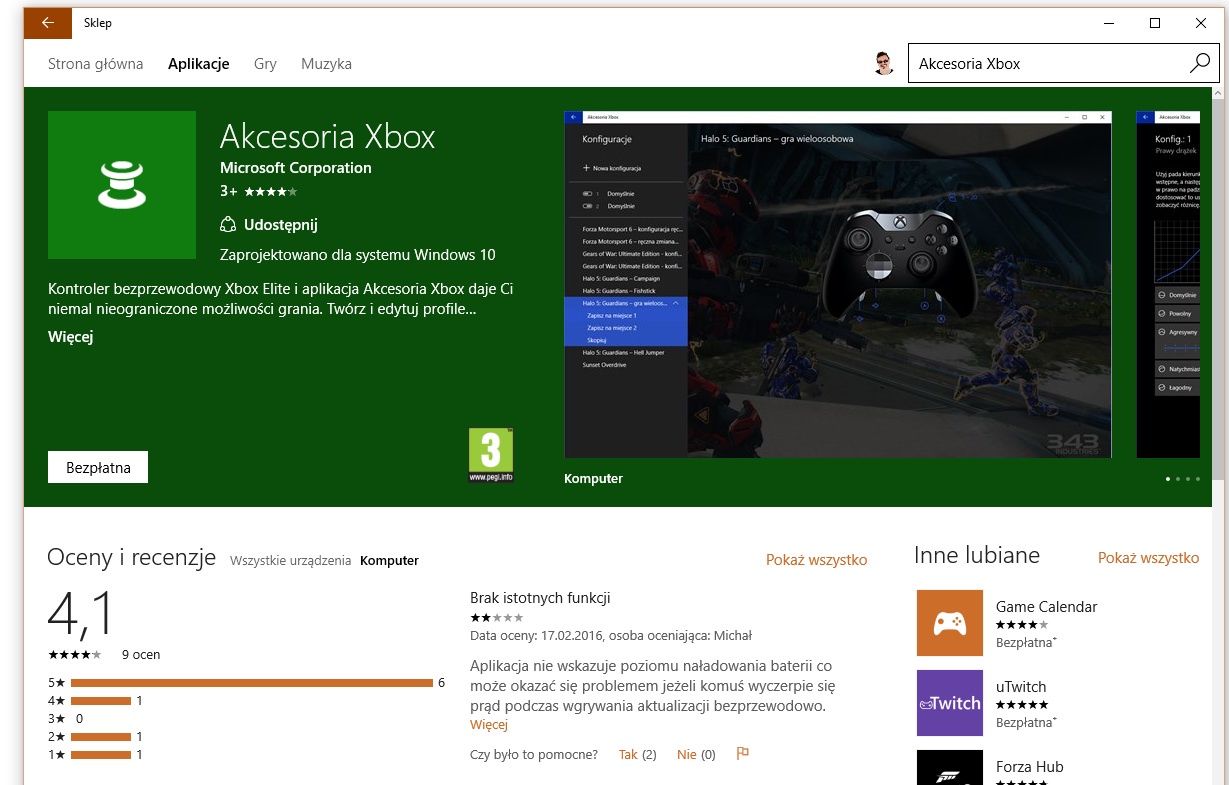Click the Udostępnij share label
Image resolution: width=1229 pixels, height=785 pixels.
[281, 225]
